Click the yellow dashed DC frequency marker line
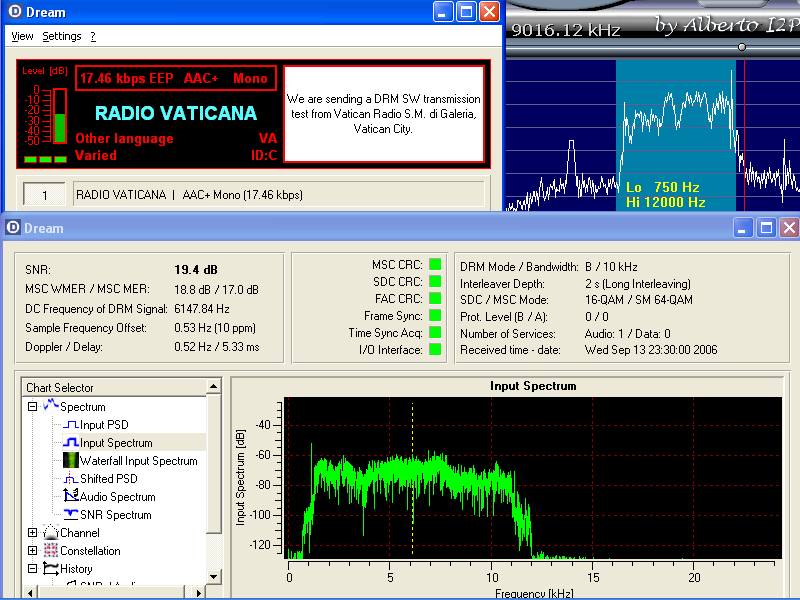 pyautogui.click(x=412, y=478)
